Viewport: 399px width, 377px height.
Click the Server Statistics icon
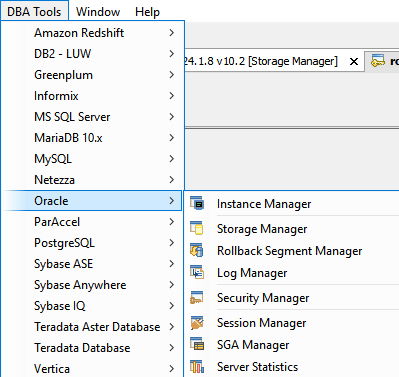(197, 366)
